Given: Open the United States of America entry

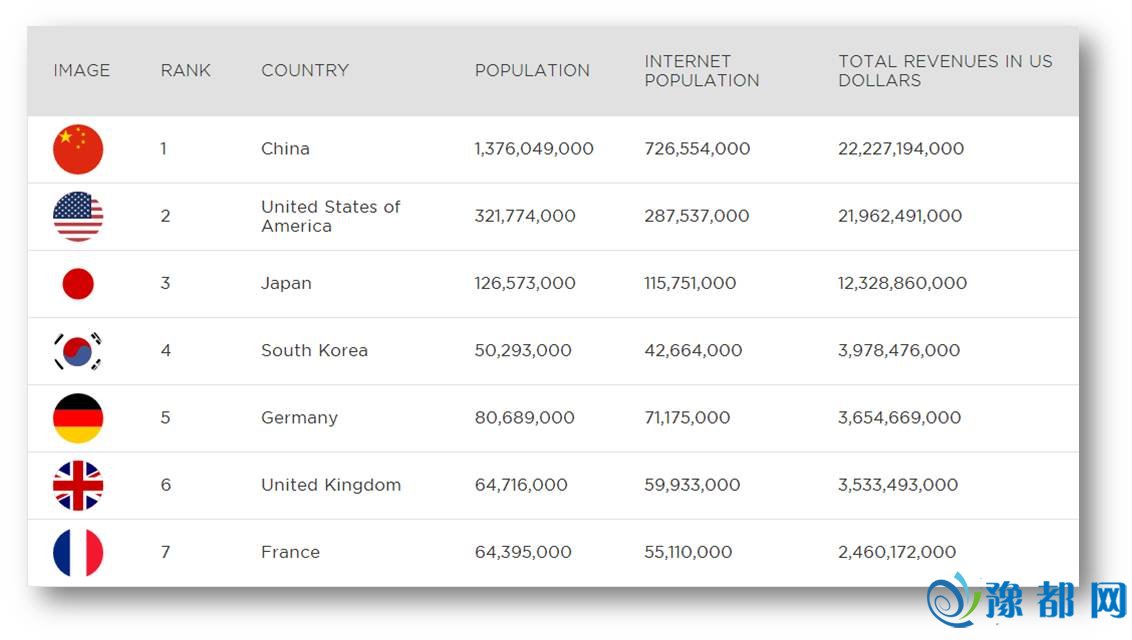Looking at the screenshot, I should click(330, 216).
